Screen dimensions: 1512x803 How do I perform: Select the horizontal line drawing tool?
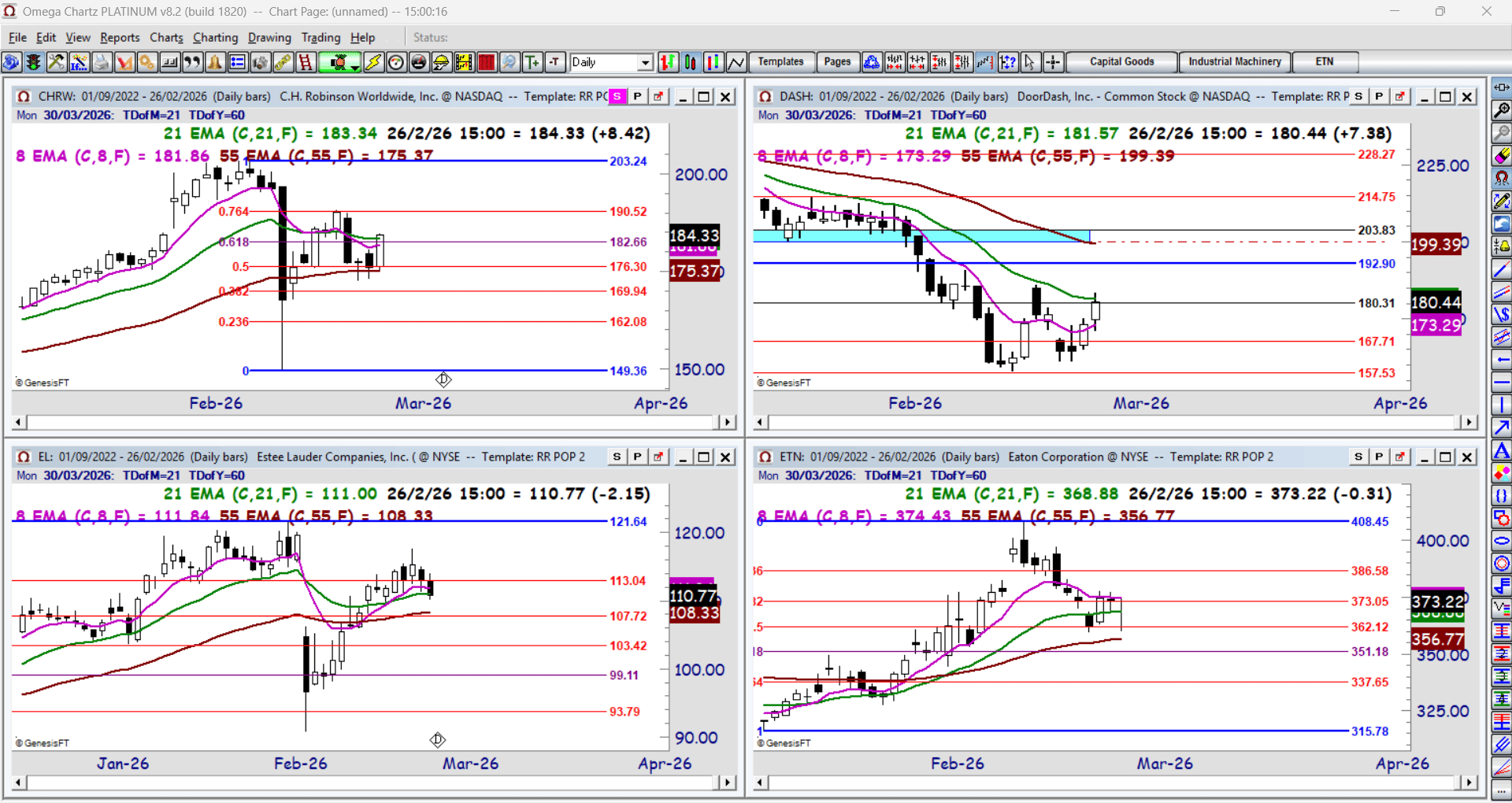click(1502, 383)
